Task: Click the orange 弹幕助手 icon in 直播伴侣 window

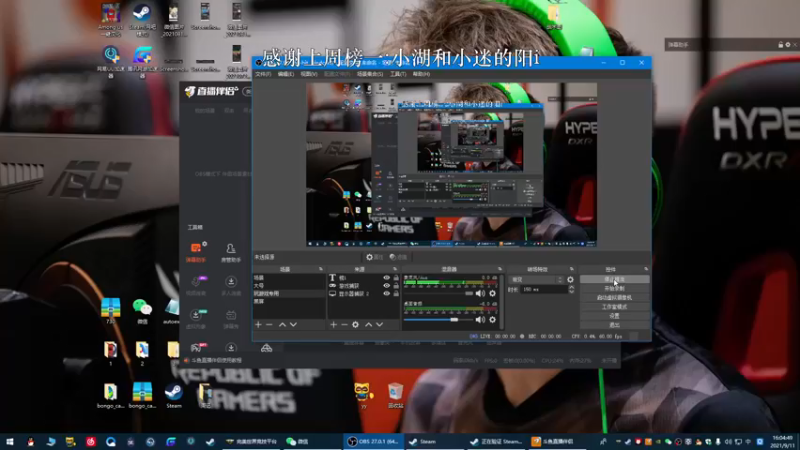Action: 196,252
